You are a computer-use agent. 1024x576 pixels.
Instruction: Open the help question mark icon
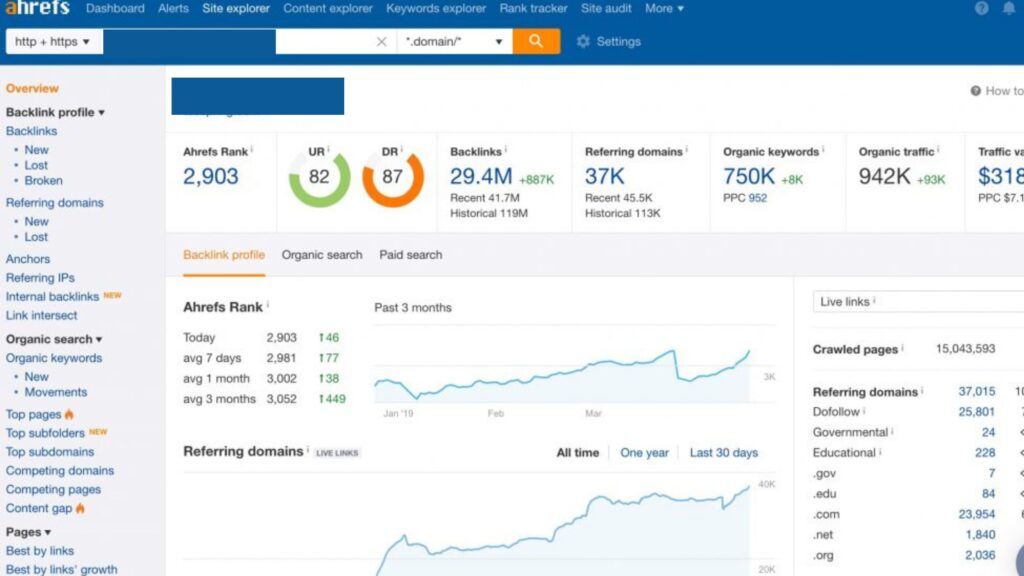click(x=982, y=8)
